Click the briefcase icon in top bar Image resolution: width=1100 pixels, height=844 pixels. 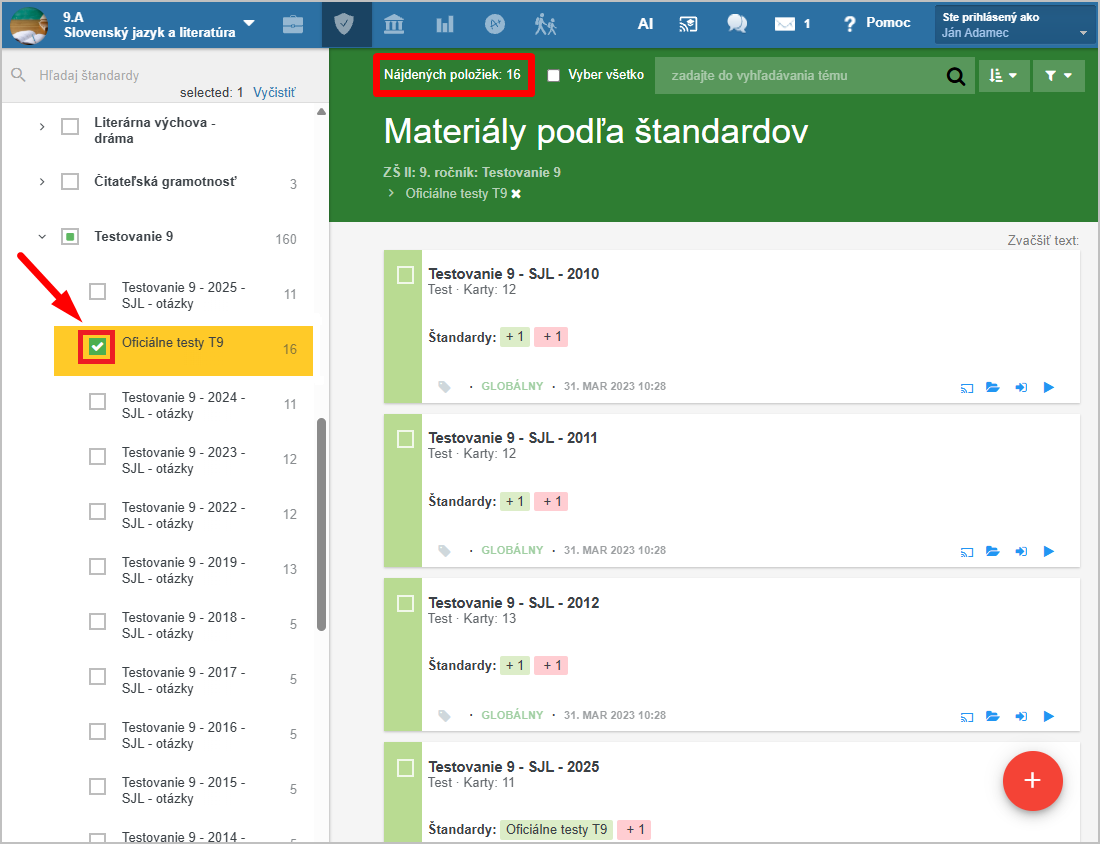click(293, 24)
